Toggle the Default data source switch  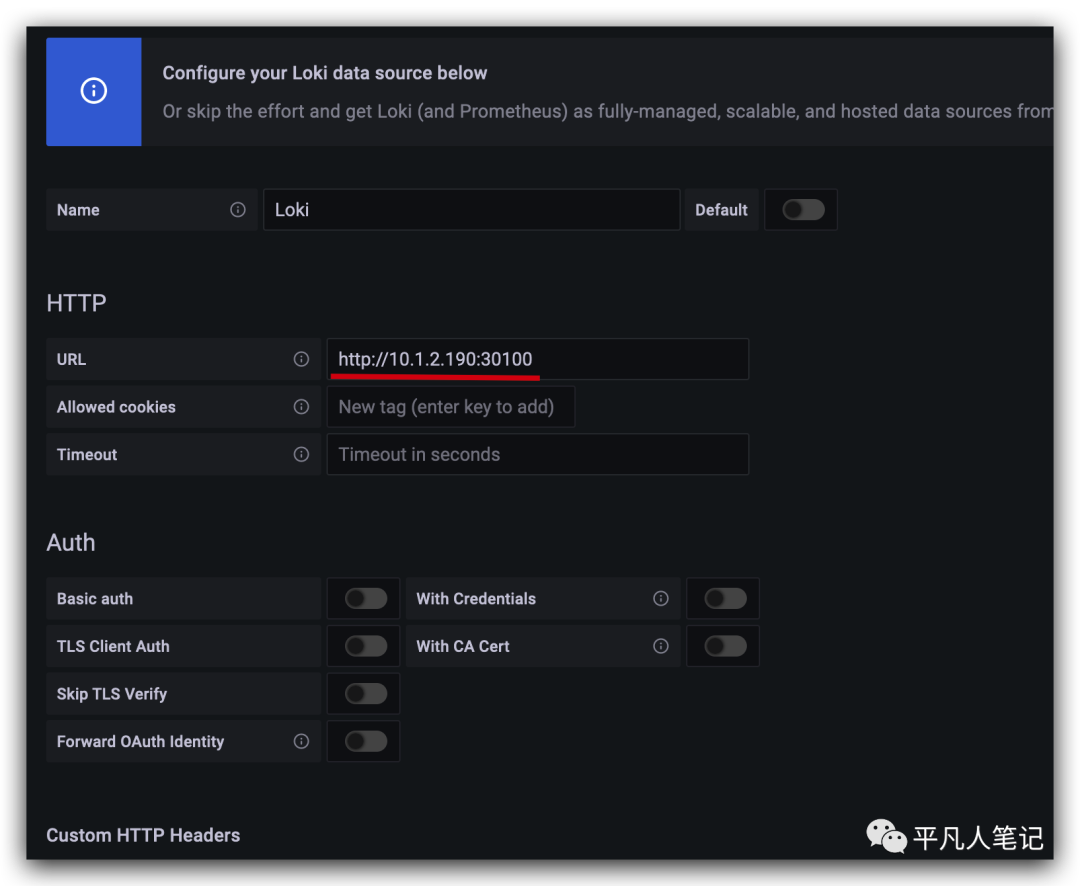[803, 209]
